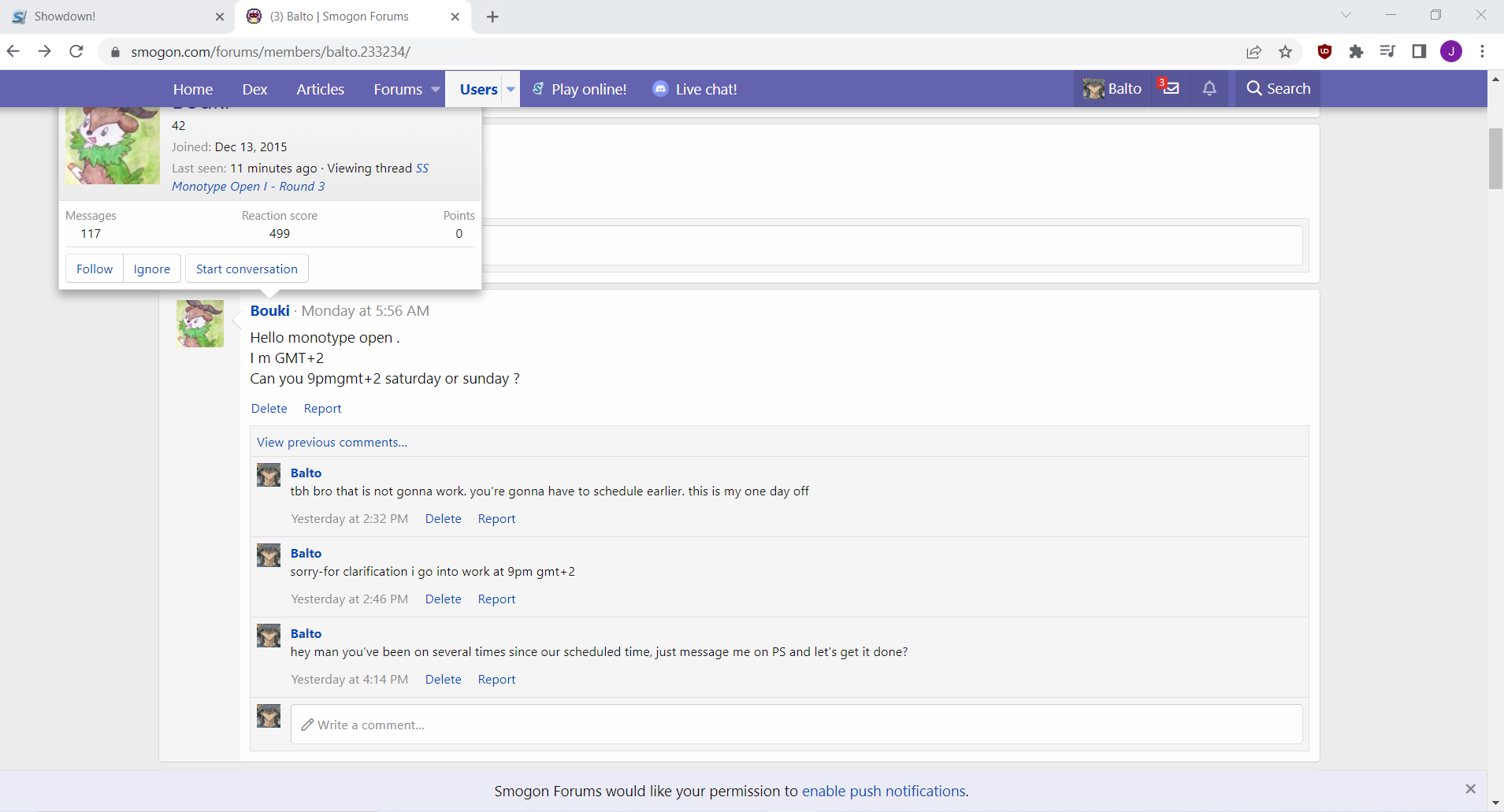Open the Extensions puzzle icon
Image resolution: width=1504 pixels, height=812 pixels.
1356,52
